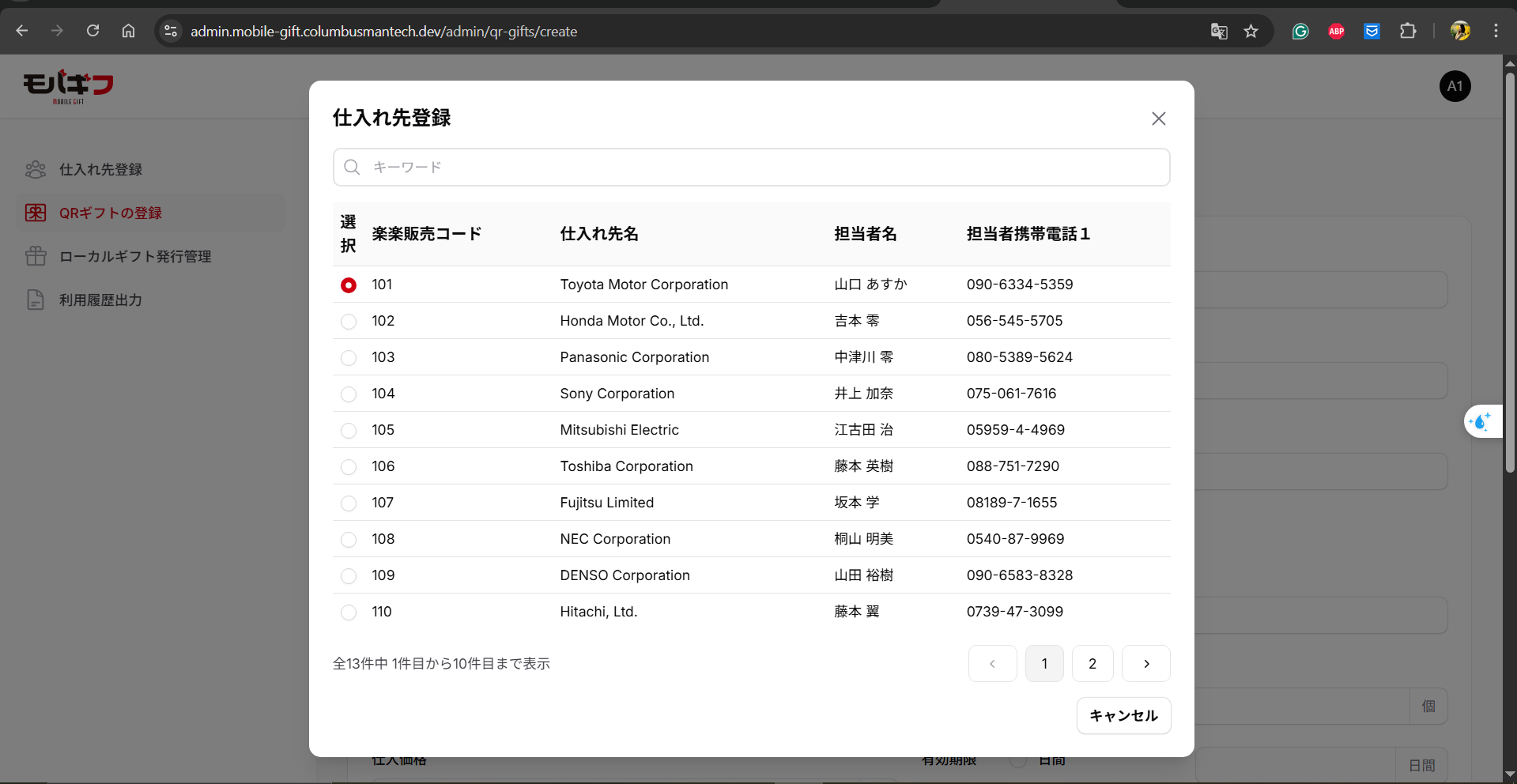This screenshot has height=784, width=1517.
Task: Bookmark this page with star icon
Action: [1251, 32]
